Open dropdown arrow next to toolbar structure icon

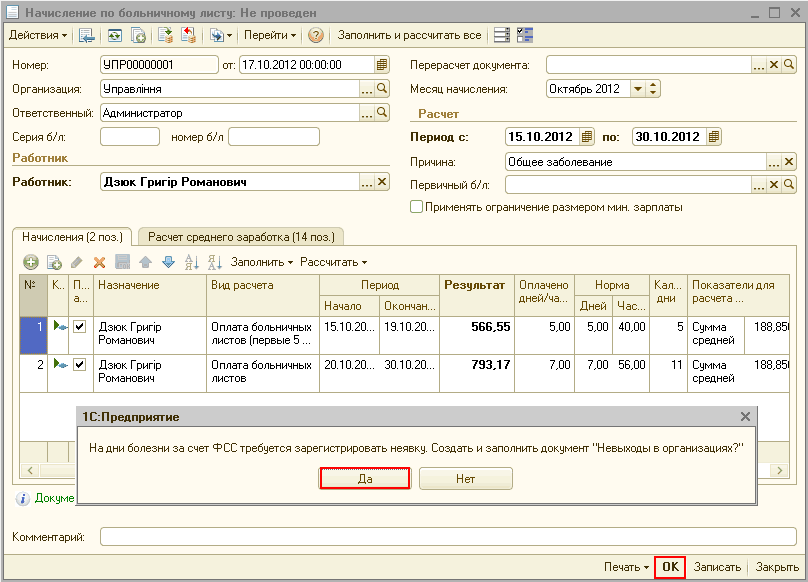pyautogui.click(x=229, y=35)
